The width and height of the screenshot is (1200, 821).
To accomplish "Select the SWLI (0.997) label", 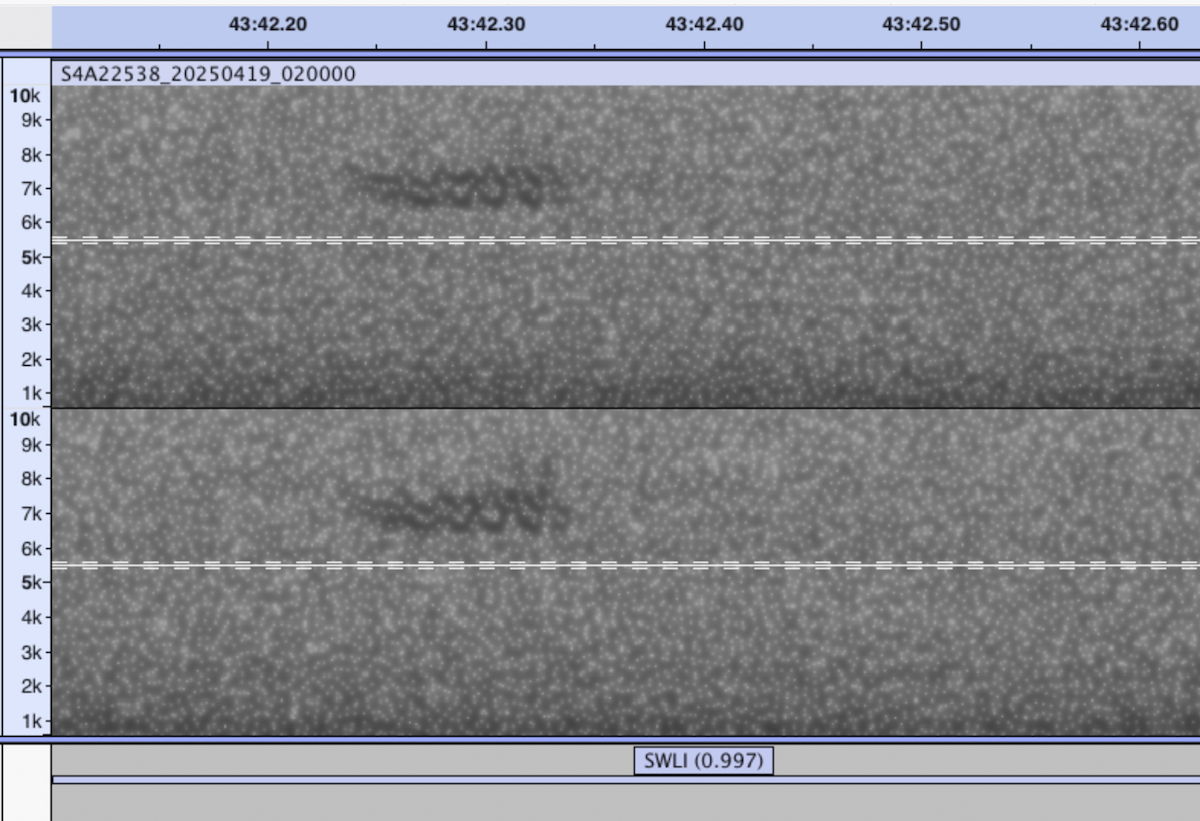I will pyautogui.click(x=703, y=761).
